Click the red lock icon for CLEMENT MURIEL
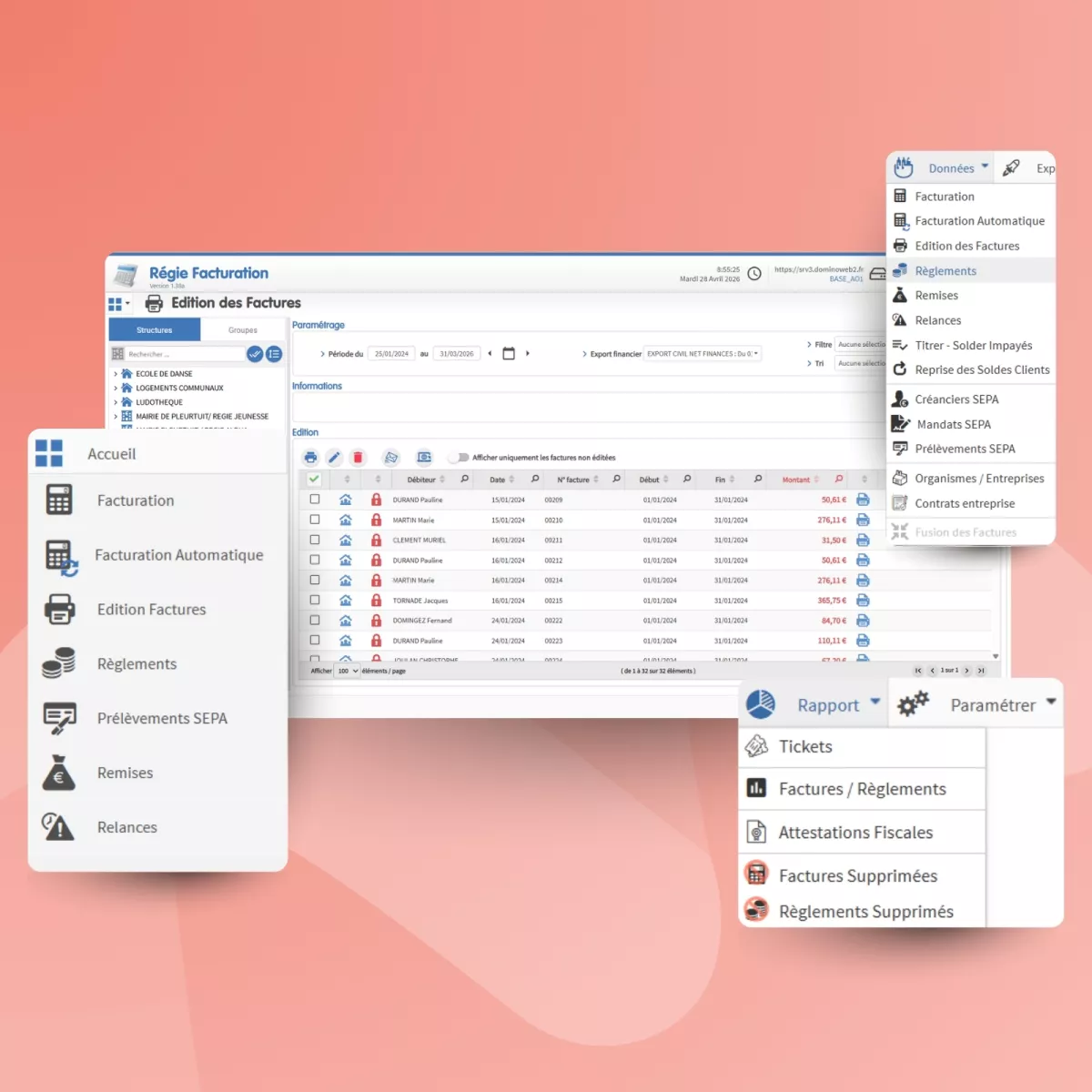 (x=376, y=541)
